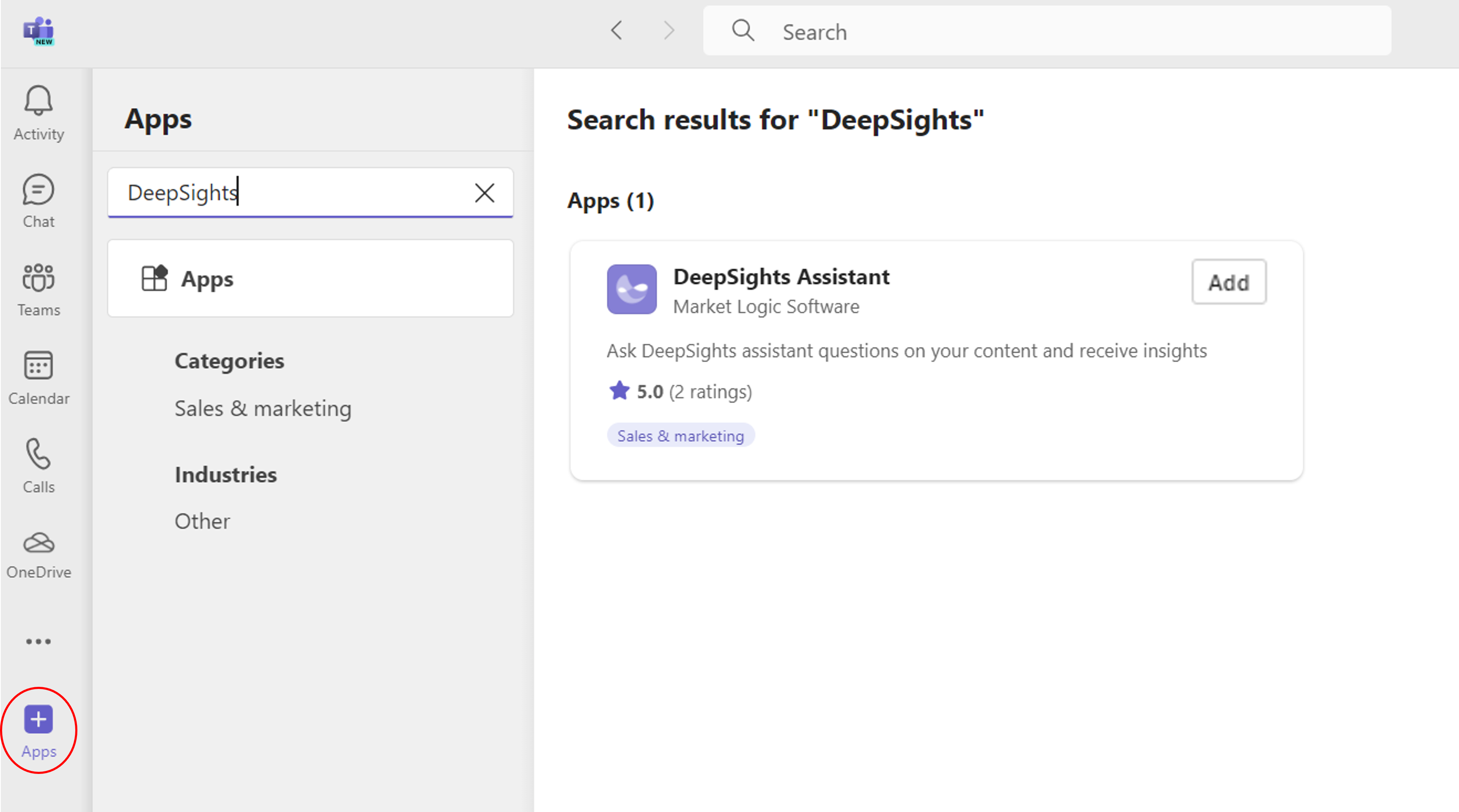
Task: Open the Calls section
Action: [x=38, y=466]
